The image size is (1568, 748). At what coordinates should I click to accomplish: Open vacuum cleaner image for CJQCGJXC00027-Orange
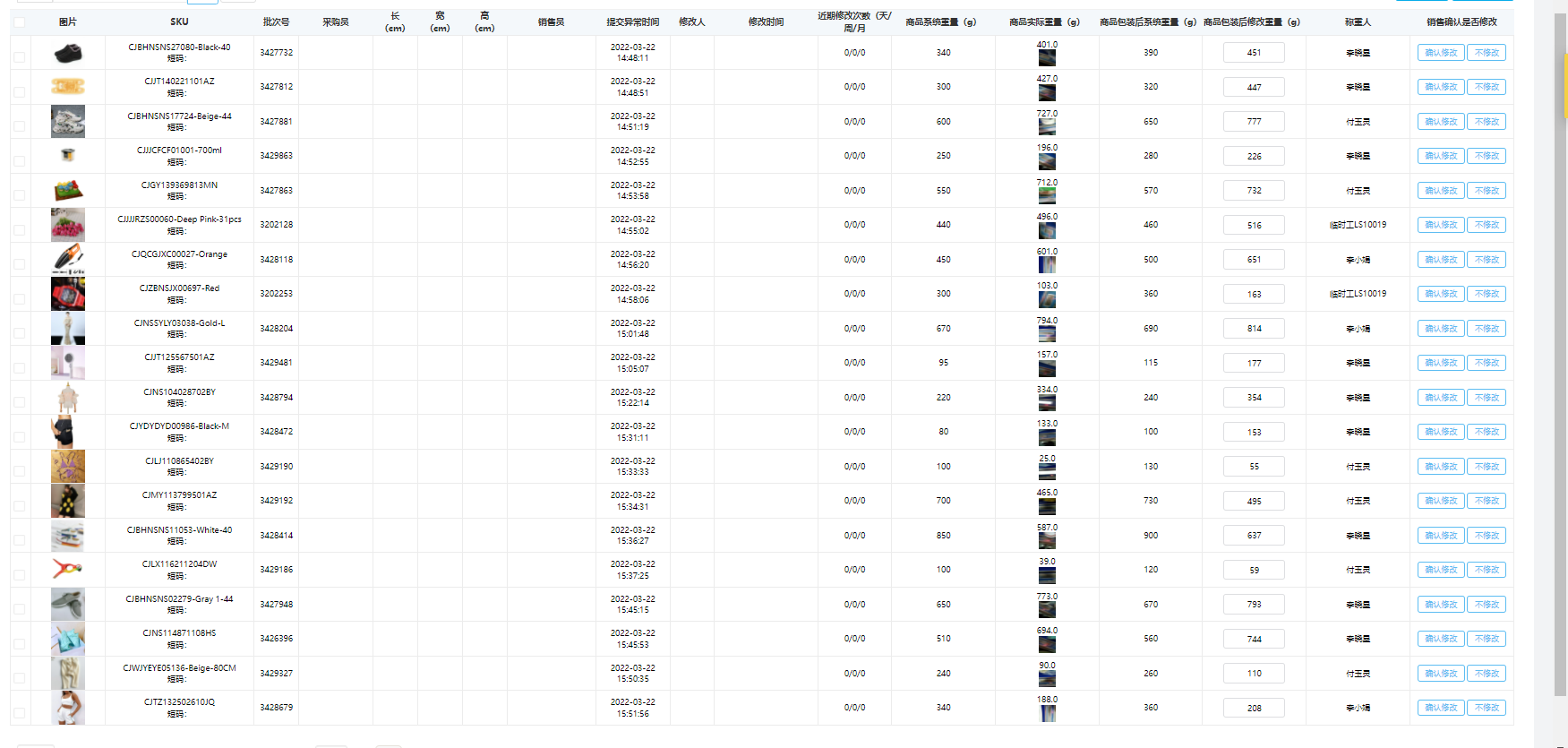[x=68, y=259]
